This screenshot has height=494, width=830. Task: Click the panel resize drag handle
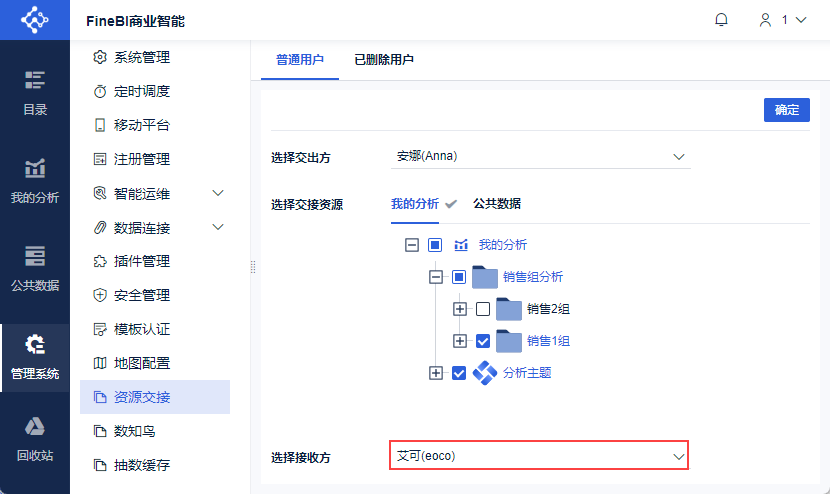coord(253,267)
